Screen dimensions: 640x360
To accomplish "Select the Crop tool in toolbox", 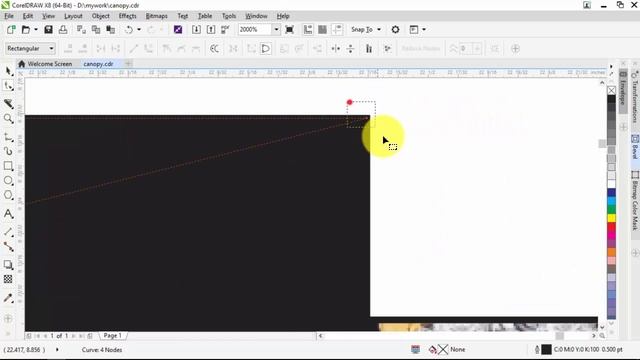I will point(9,104).
